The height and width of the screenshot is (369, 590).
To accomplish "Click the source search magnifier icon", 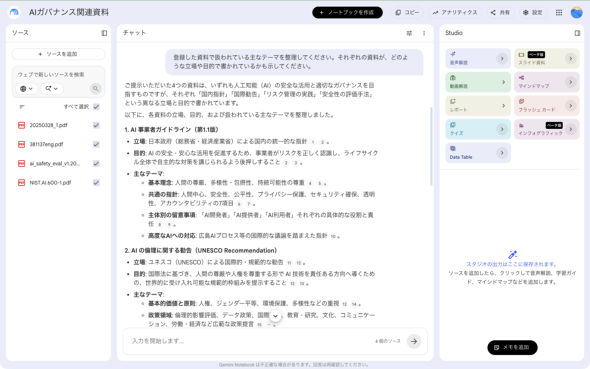I will (96, 89).
